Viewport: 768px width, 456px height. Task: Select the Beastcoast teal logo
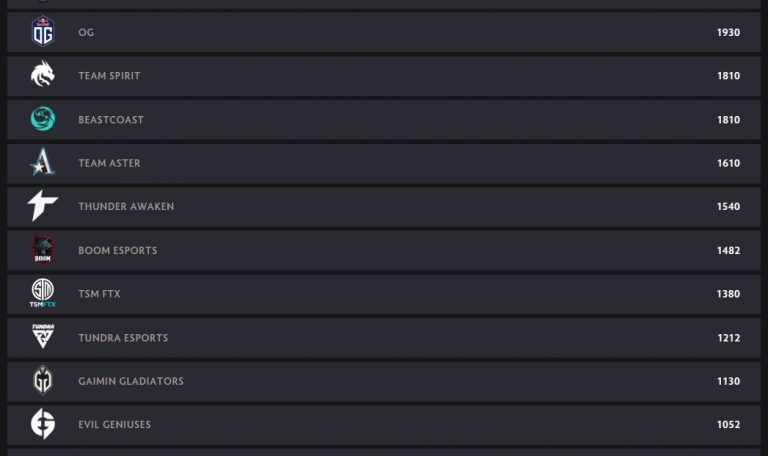coord(43,120)
